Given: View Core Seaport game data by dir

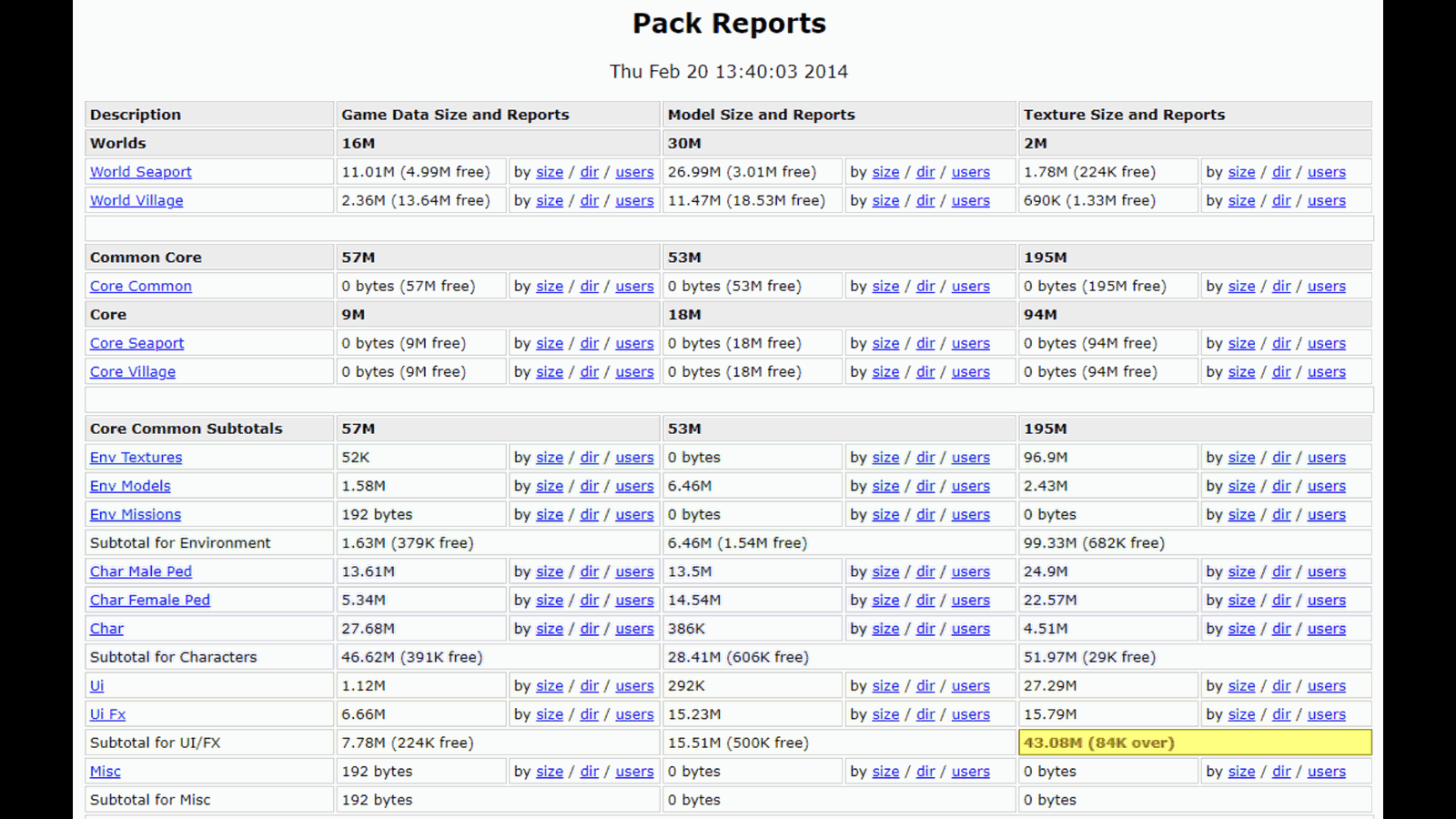Looking at the screenshot, I should pyautogui.click(x=590, y=343).
